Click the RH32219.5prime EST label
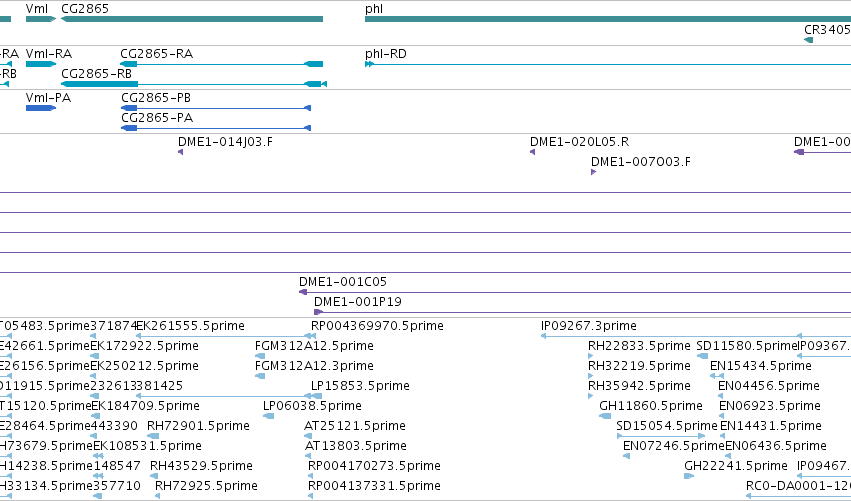This screenshot has height=501, width=851. click(639, 366)
